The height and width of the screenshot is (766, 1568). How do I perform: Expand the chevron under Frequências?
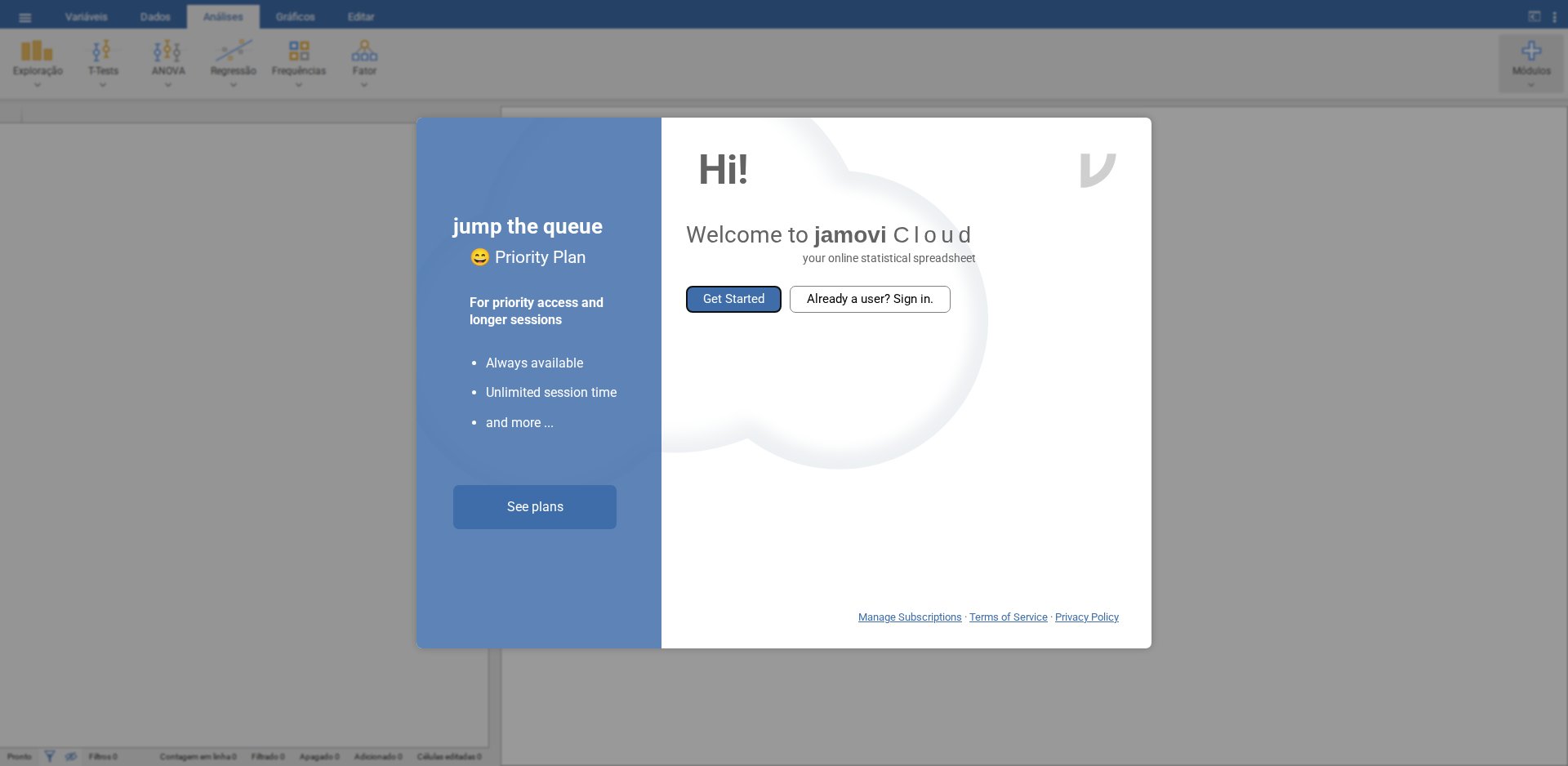pyautogui.click(x=299, y=85)
